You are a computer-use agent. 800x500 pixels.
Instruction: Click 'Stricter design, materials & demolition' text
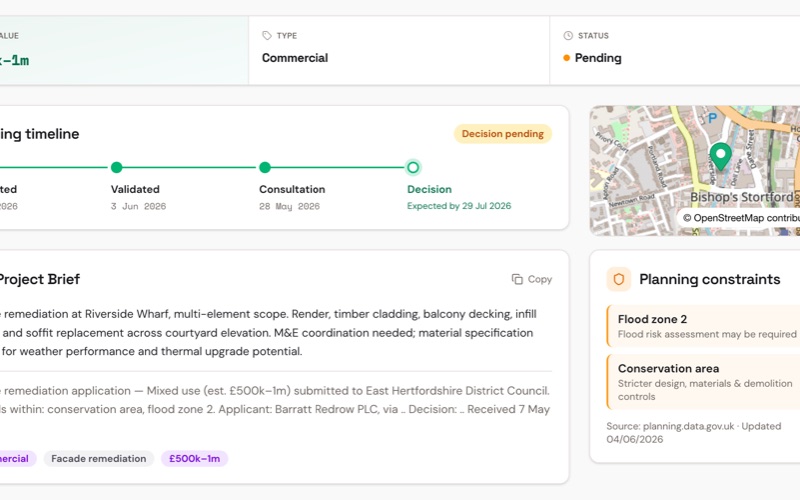705,383
